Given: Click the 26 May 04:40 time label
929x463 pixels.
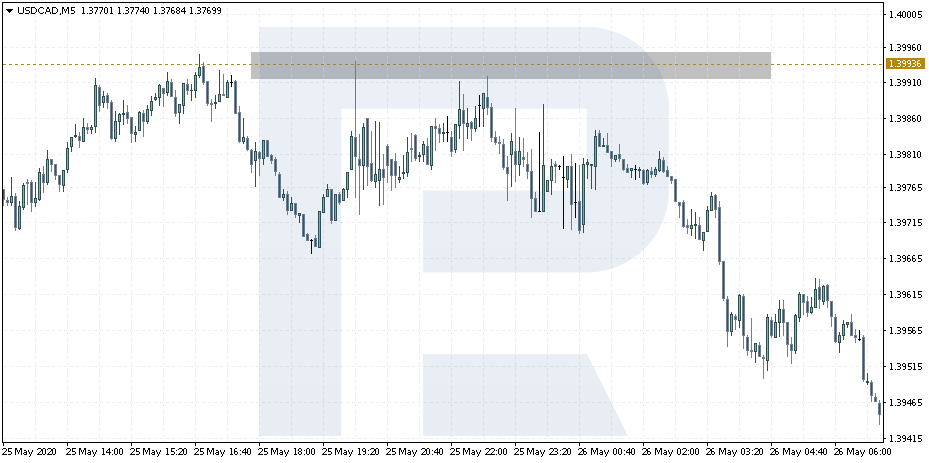Looking at the screenshot, I should pyautogui.click(x=799, y=452).
